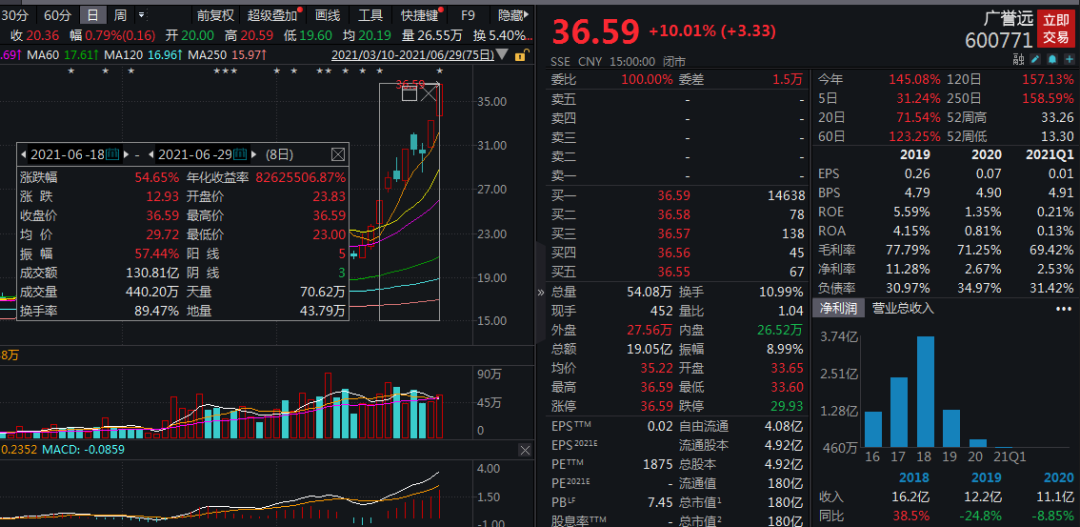Click the stock name 广誉远
Screen dimensions: 1080x527
(1008, 19)
